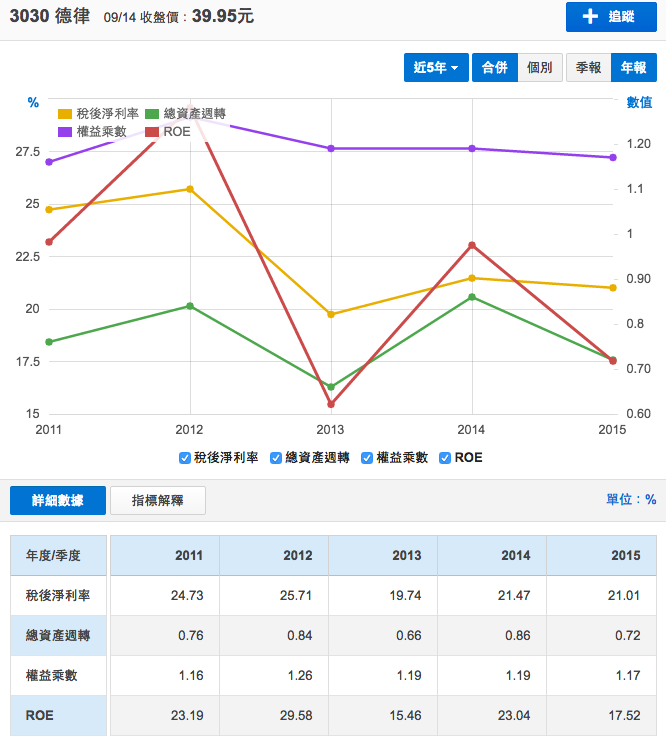666x745 pixels.
Task: Select the 個別 individual option
Action: pyautogui.click(x=540, y=67)
